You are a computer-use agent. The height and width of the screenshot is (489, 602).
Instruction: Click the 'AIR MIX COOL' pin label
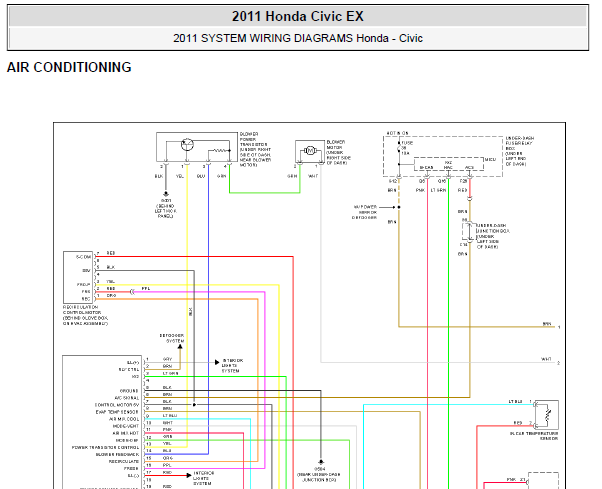pos(124,419)
